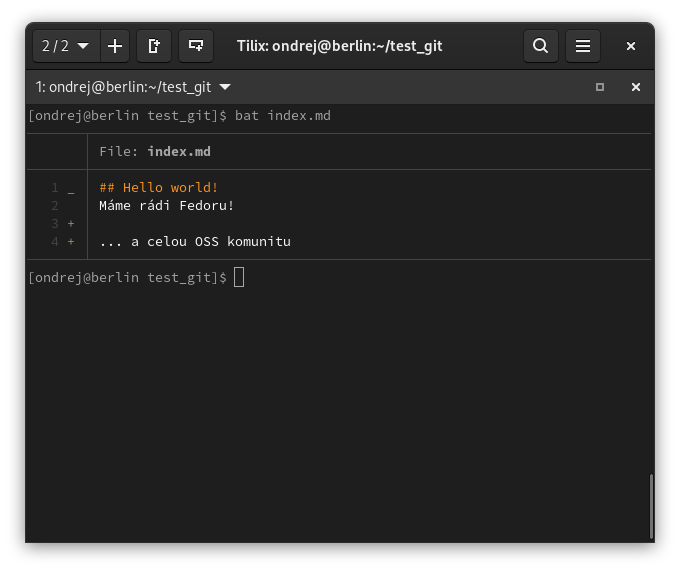680x571 pixels.
Task: Click the '... a celou OSS komunitu' line
Action: (x=194, y=242)
